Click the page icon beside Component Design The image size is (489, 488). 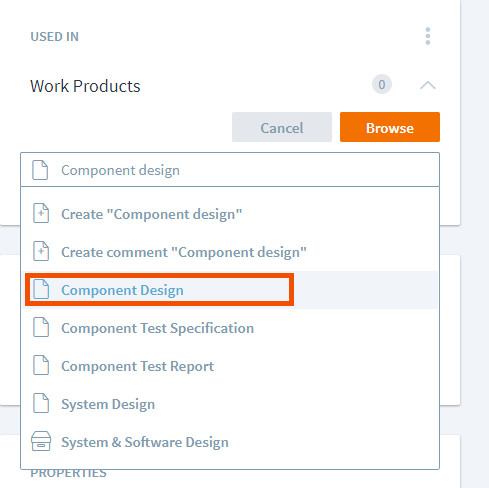pos(41,289)
